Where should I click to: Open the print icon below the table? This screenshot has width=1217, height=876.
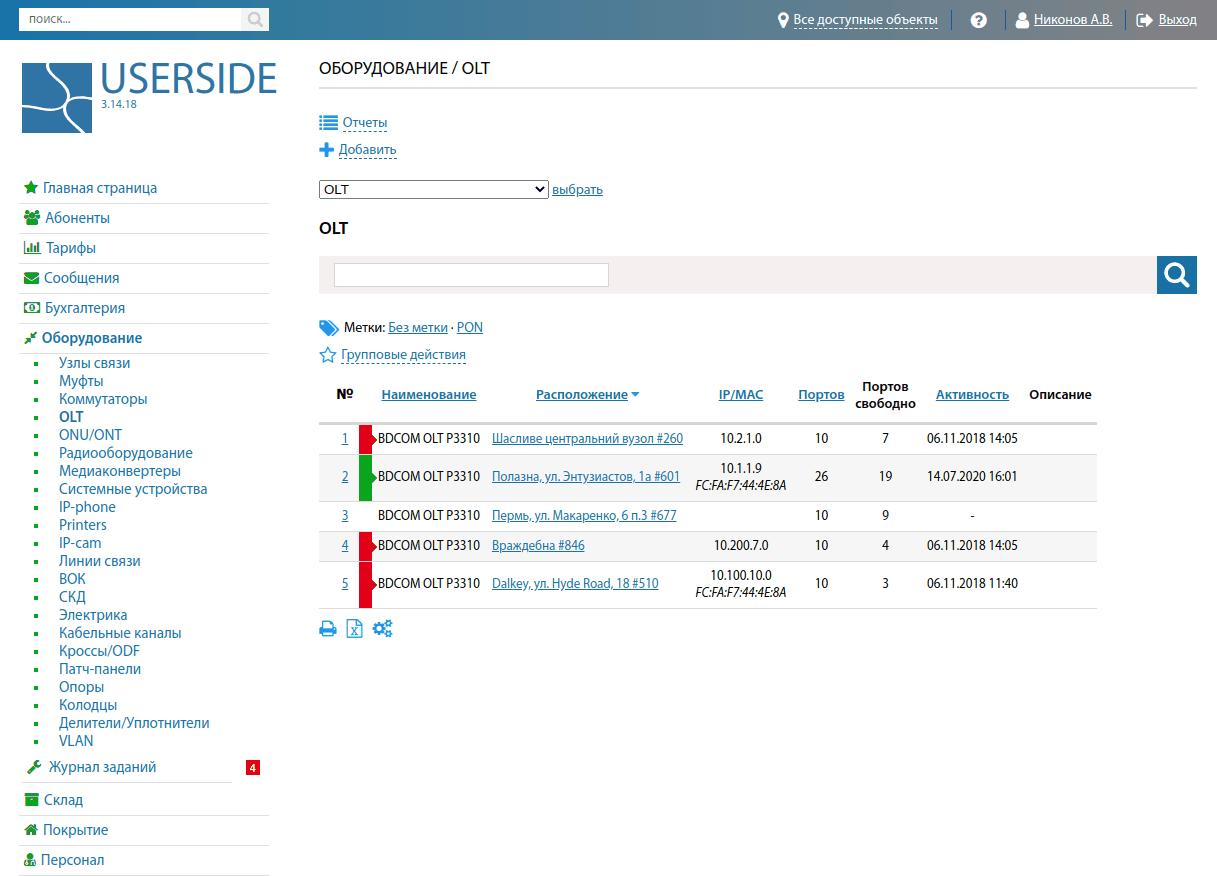(328, 628)
